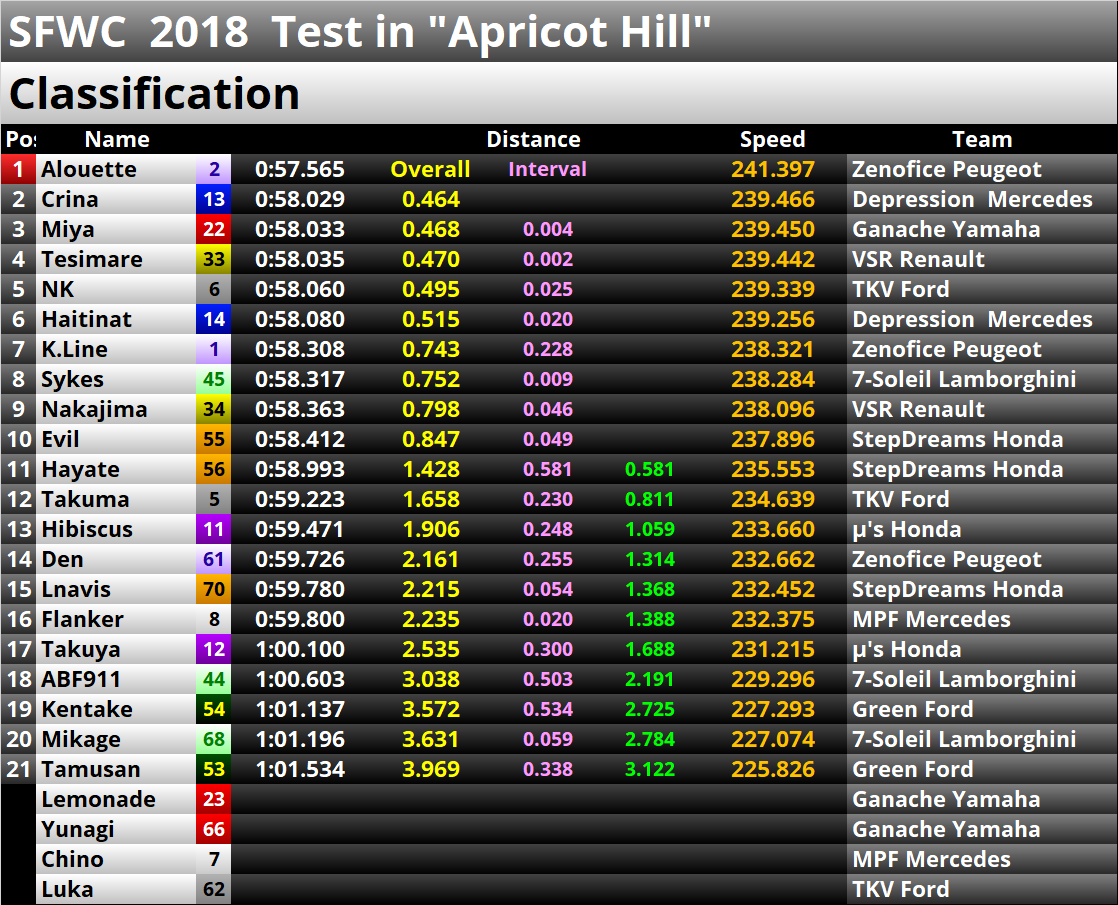The image size is (1118, 905).
Task: Select the title 'SFWC 2018 Test in "Apricot Hill"'
Action: point(359,32)
